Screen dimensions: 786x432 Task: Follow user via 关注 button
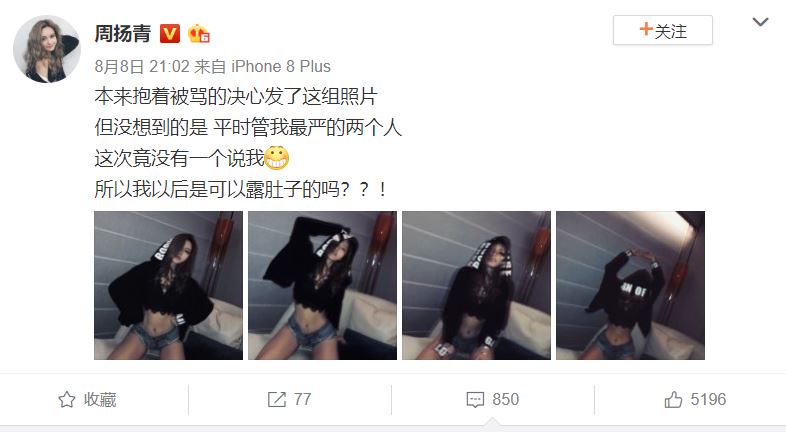663,30
